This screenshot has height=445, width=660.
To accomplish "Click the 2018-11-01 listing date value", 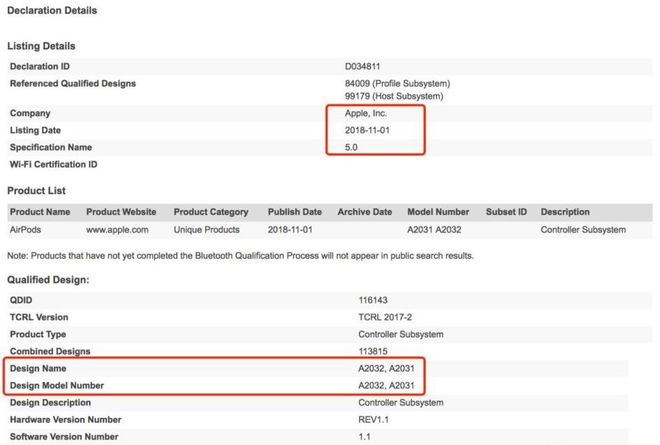I will (x=367, y=131).
